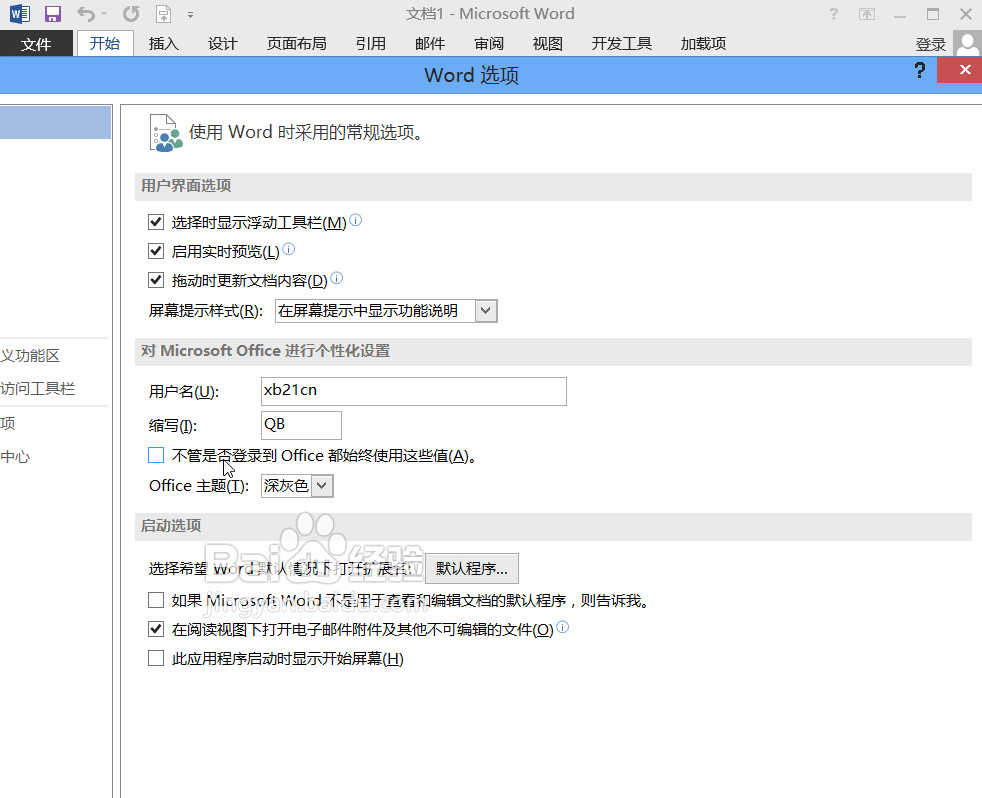Show info icon next to 拖动时更新文档内容

pos(336,278)
